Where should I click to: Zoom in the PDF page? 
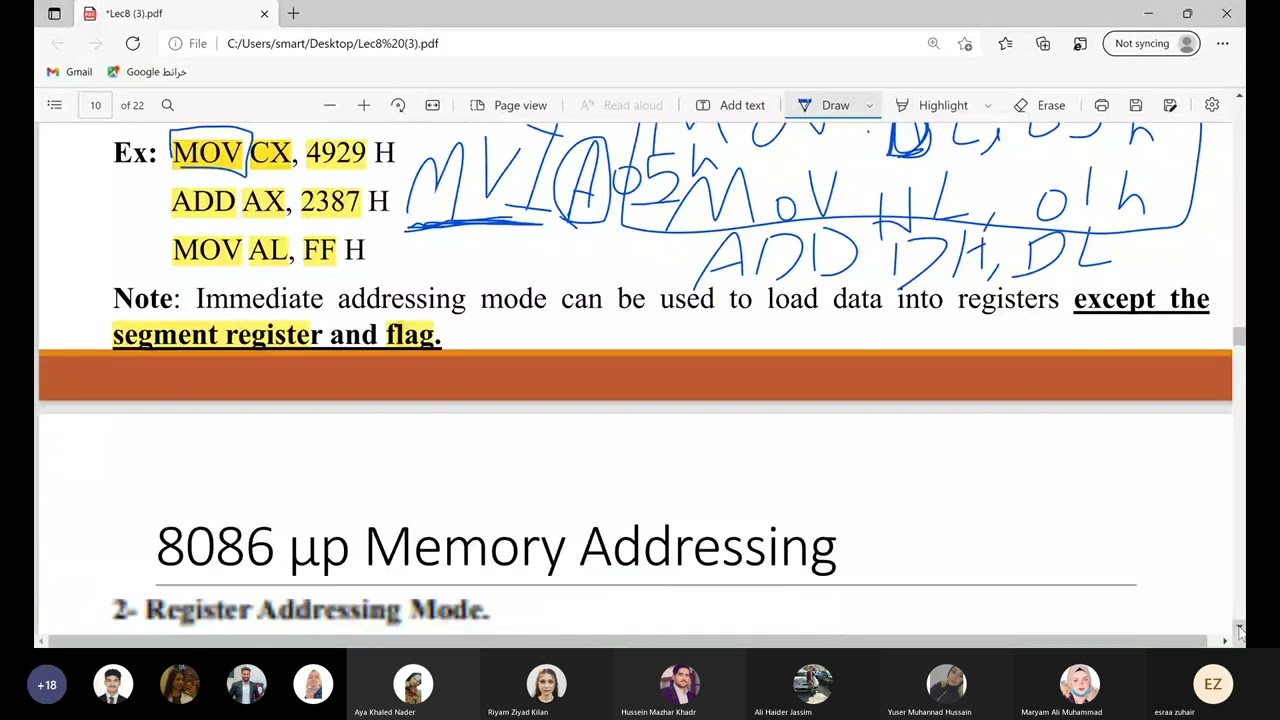click(x=364, y=105)
